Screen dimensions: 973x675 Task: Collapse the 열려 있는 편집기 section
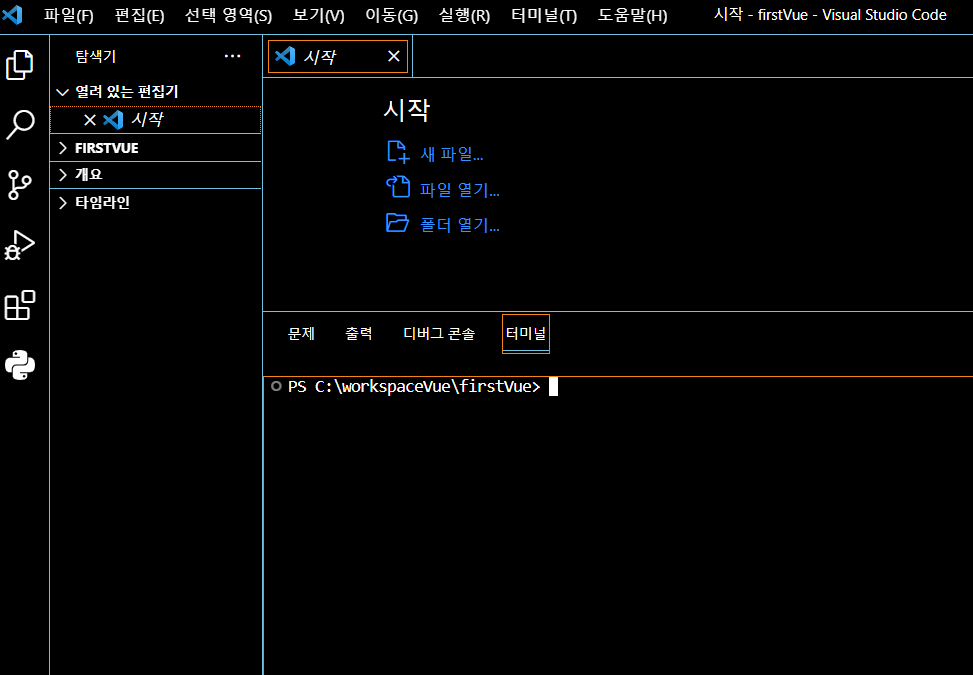pyautogui.click(x=155, y=92)
